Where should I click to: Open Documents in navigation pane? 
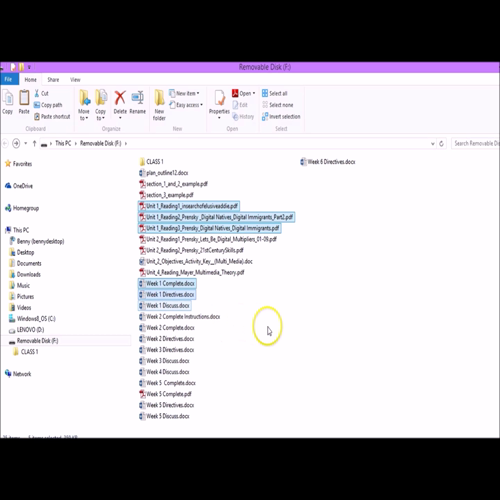click(26, 263)
